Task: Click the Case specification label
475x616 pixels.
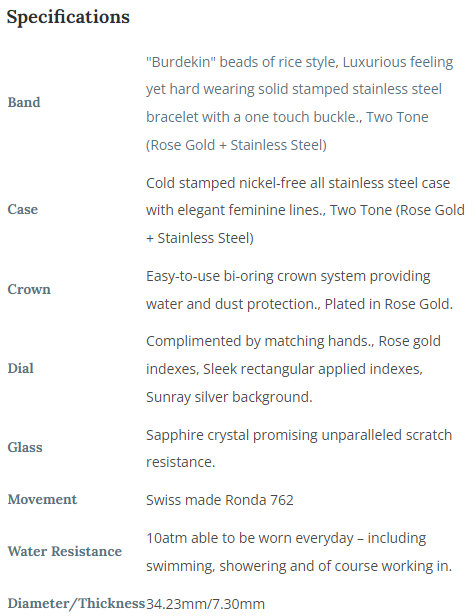Action: pos(23,209)
